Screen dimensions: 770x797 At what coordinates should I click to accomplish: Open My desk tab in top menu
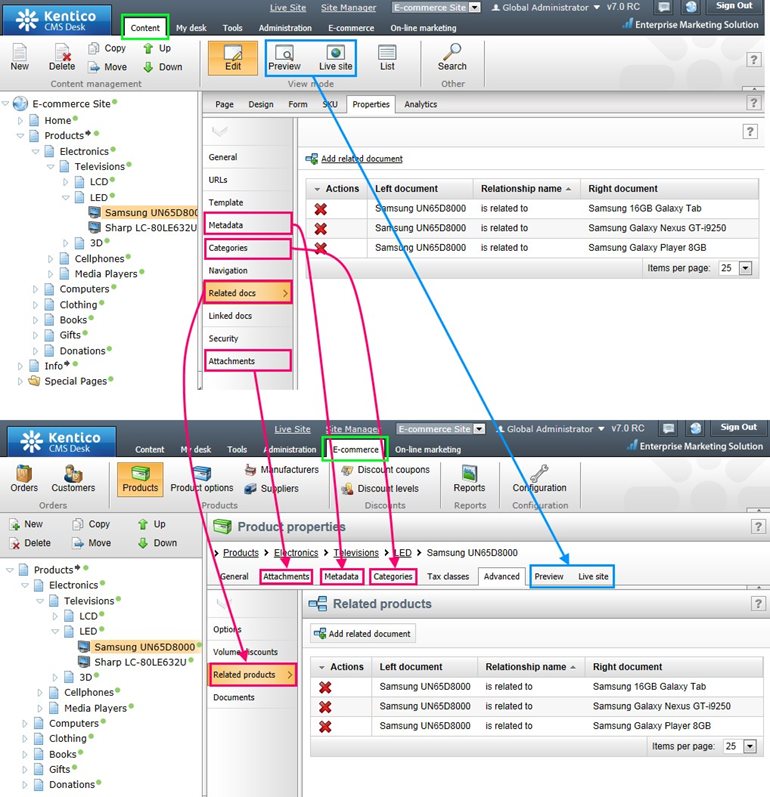(191, 28)
